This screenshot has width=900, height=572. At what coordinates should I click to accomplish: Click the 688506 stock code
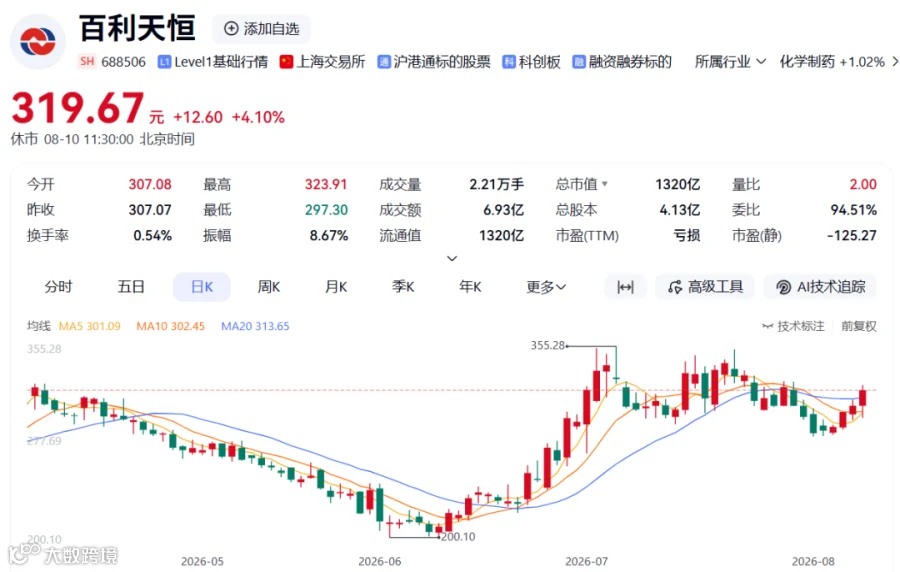coord(123,62)
